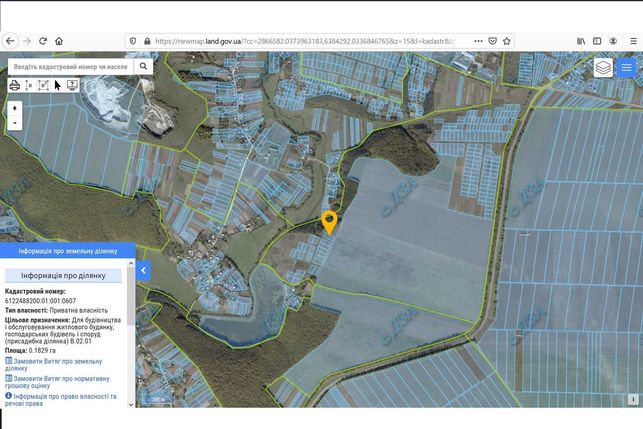643x429 pixels.
Task: Open Замовити Витяг про земельну ділянку link
Action: tap(54, 365)
